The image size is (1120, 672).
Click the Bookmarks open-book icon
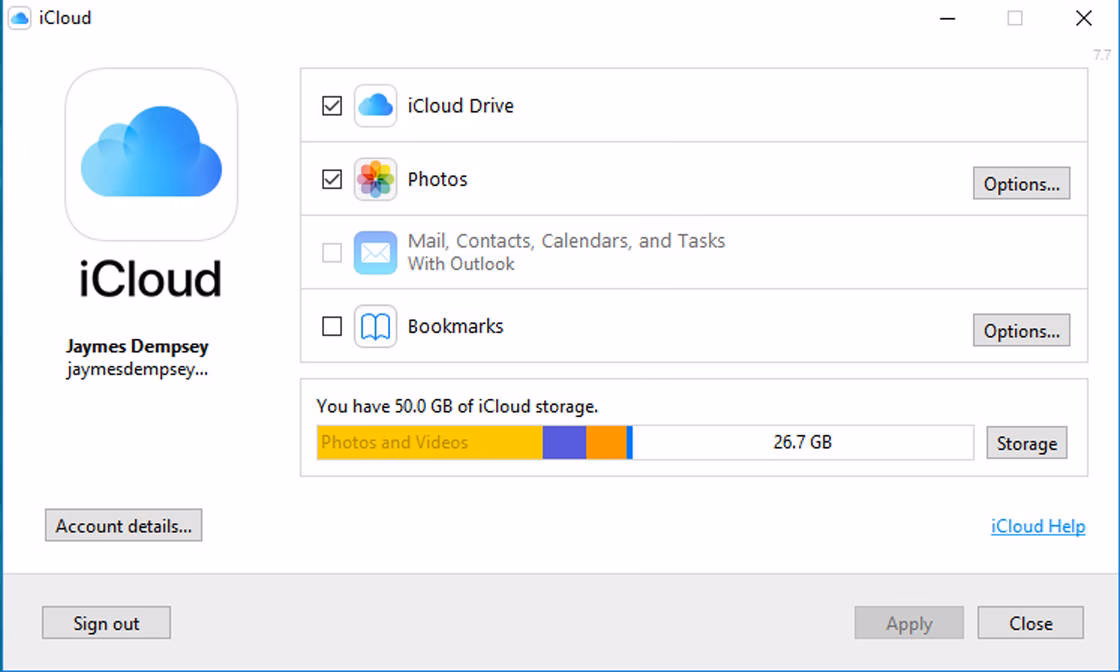[x=375, y=325]
